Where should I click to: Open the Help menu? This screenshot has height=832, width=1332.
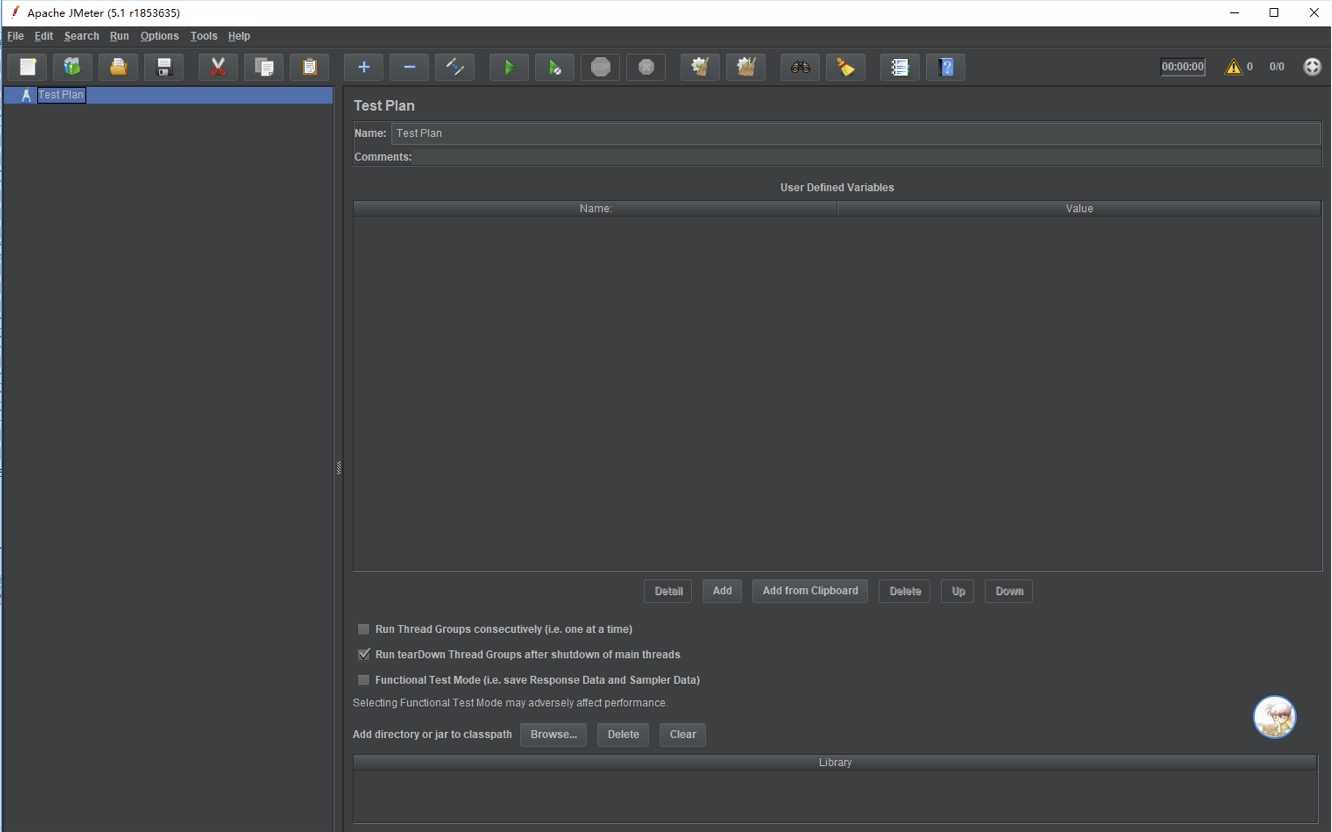tap(239, 36)
